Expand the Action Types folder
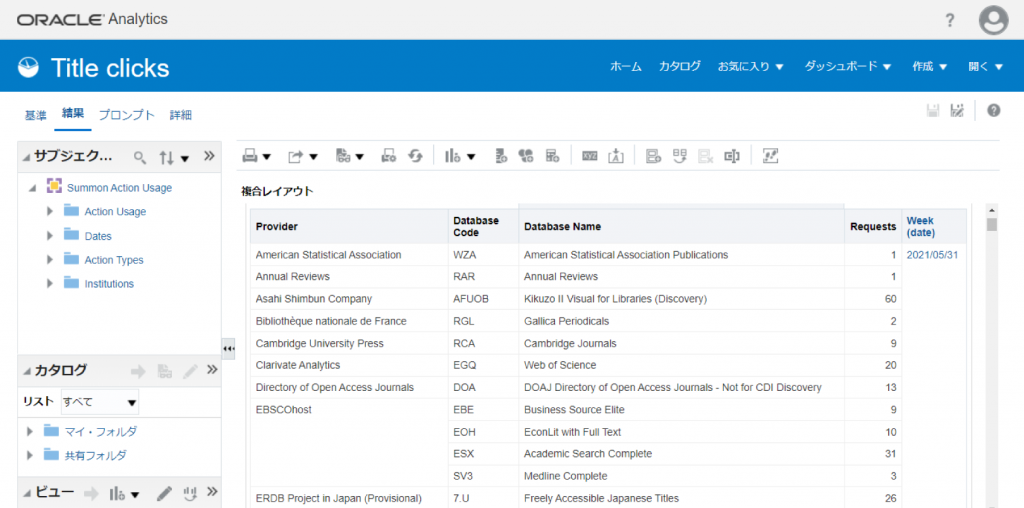This screenshot has height=508, width=1024. click(x=50, y=260)
